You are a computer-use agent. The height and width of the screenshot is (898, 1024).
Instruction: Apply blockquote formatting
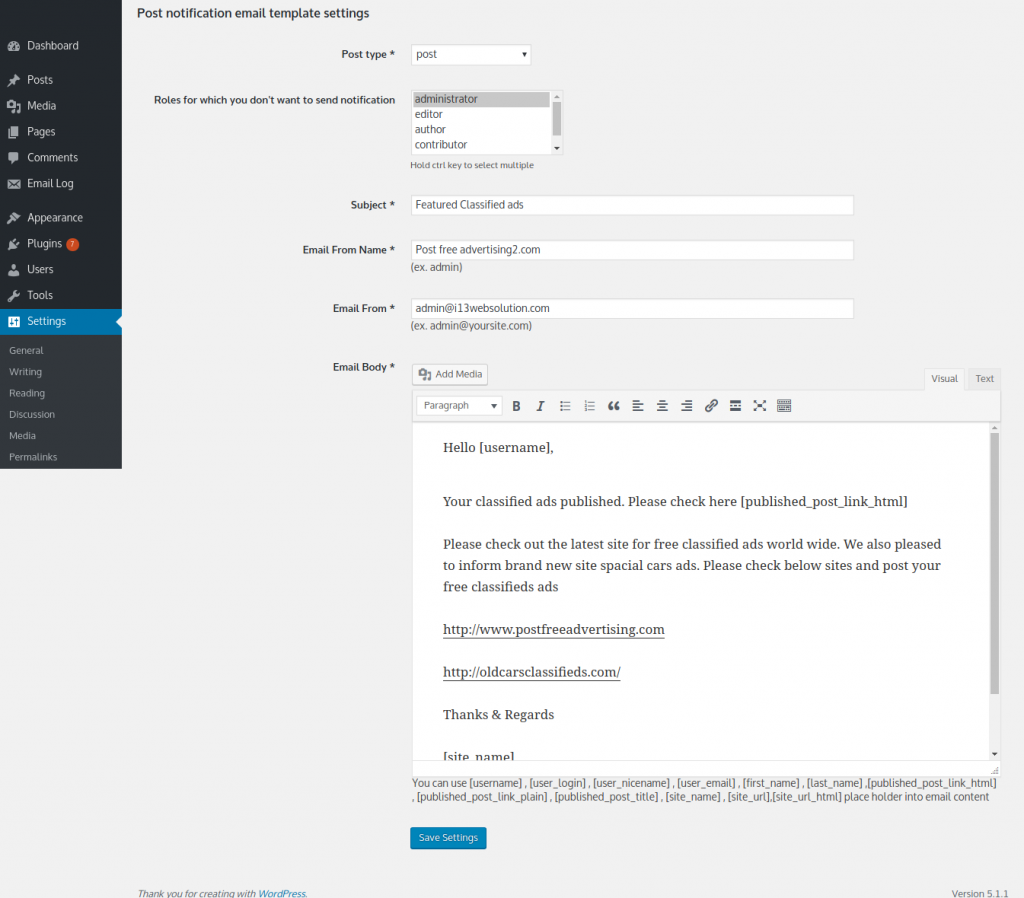coord(613,406)
